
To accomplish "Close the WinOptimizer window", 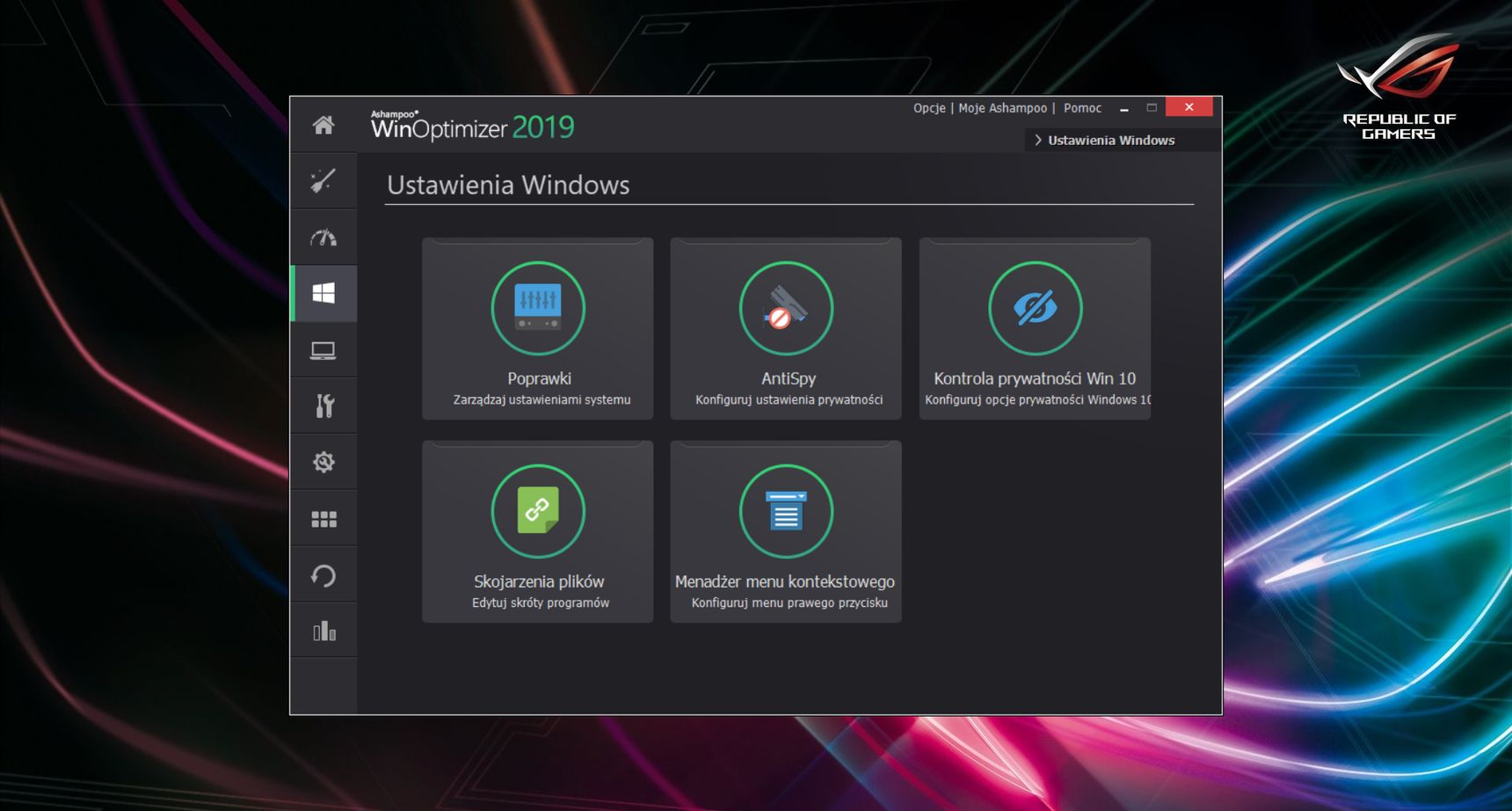I will pos(1189,106).
